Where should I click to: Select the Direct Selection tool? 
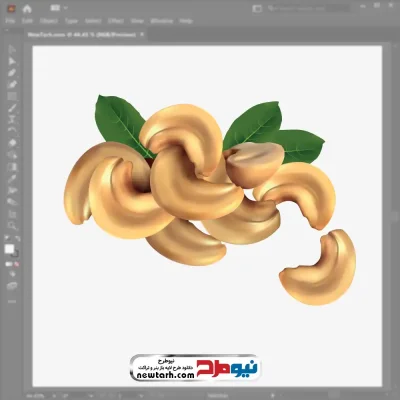(12, 61)
